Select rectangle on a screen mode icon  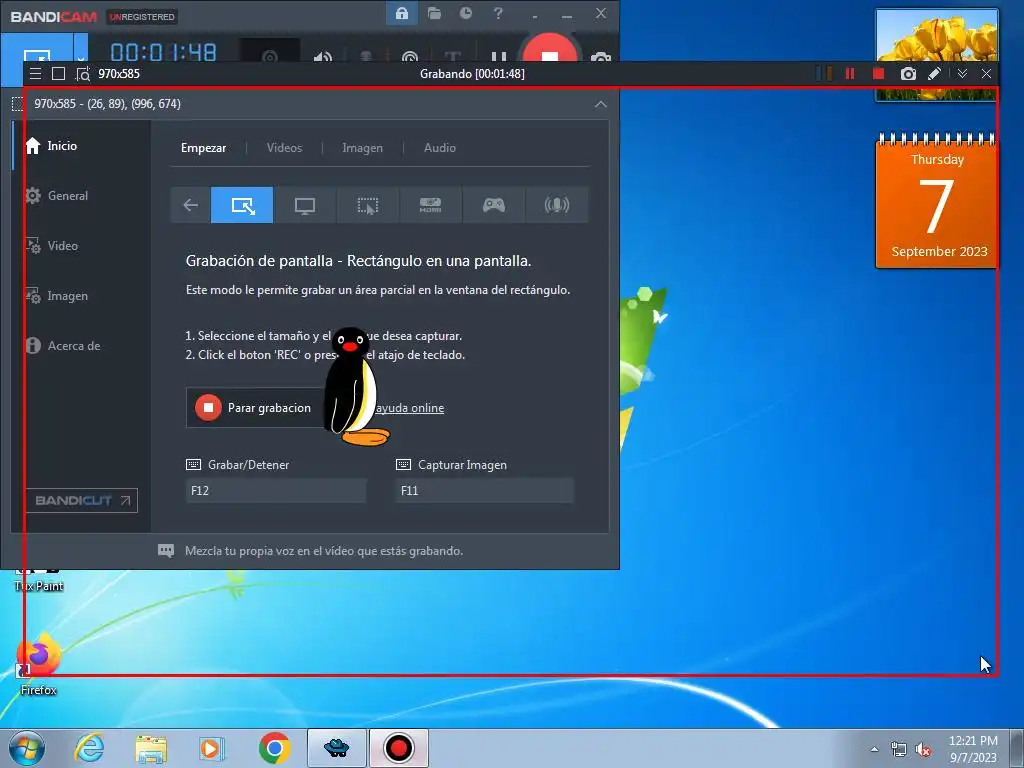tap(242, 205)
